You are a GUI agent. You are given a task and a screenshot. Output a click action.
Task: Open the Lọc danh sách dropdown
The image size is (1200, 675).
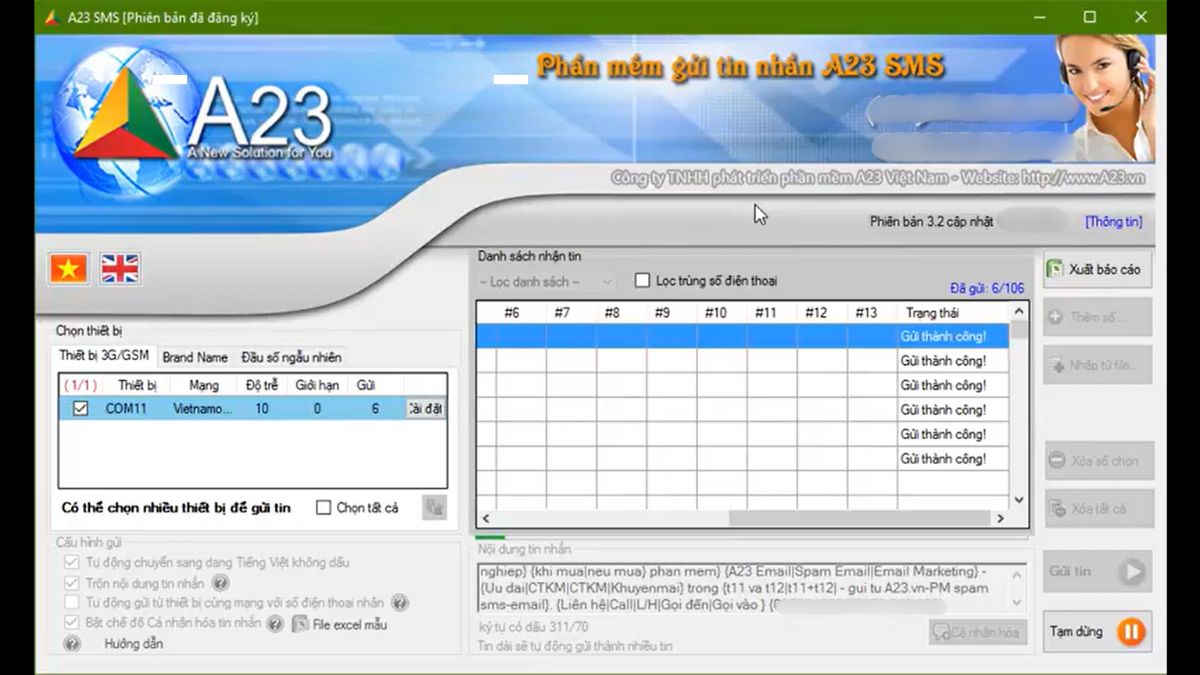pos(545,282)
